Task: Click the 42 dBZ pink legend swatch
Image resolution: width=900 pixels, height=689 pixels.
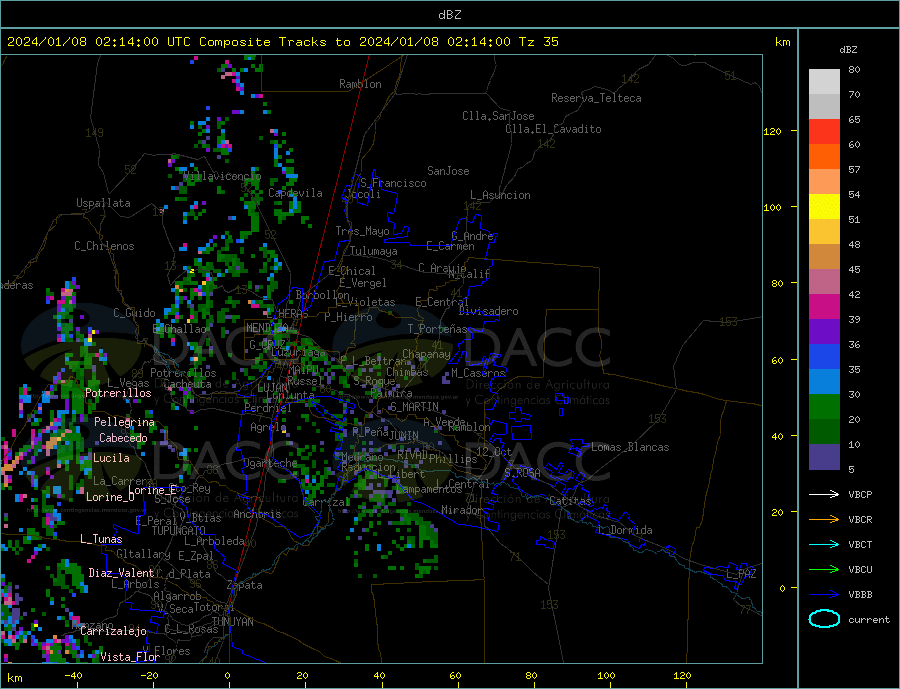Action: [824, 282]
